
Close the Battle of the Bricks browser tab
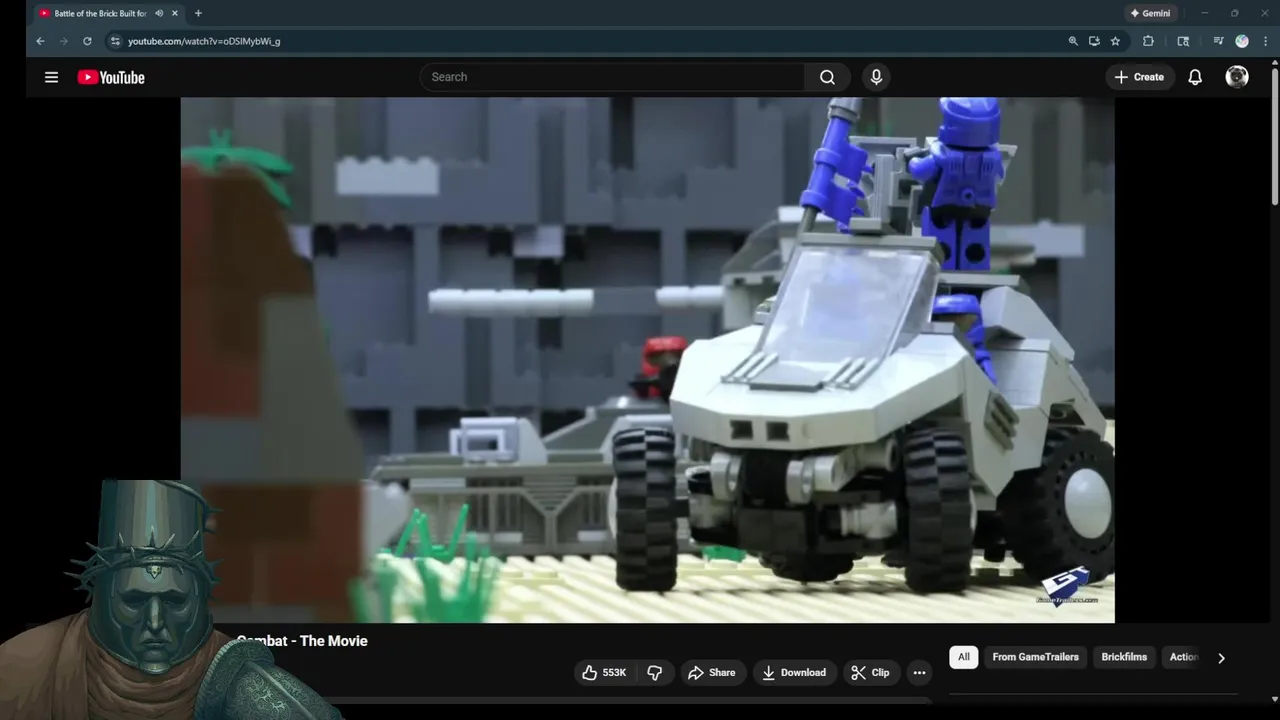coord(175,14)
